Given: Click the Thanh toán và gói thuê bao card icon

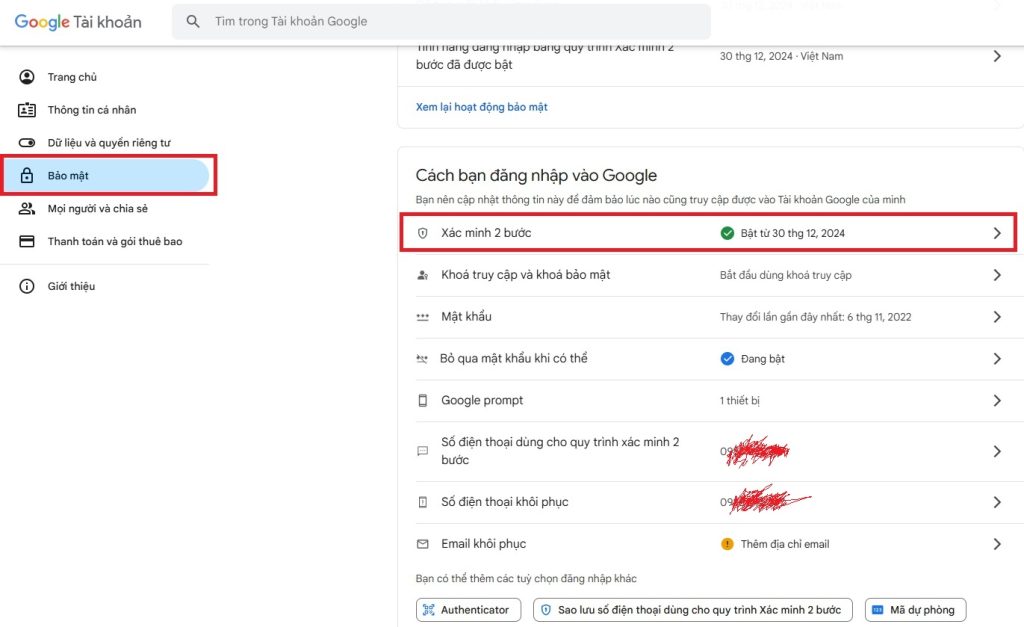Looking at the screenshot, I should click(27, 241).
